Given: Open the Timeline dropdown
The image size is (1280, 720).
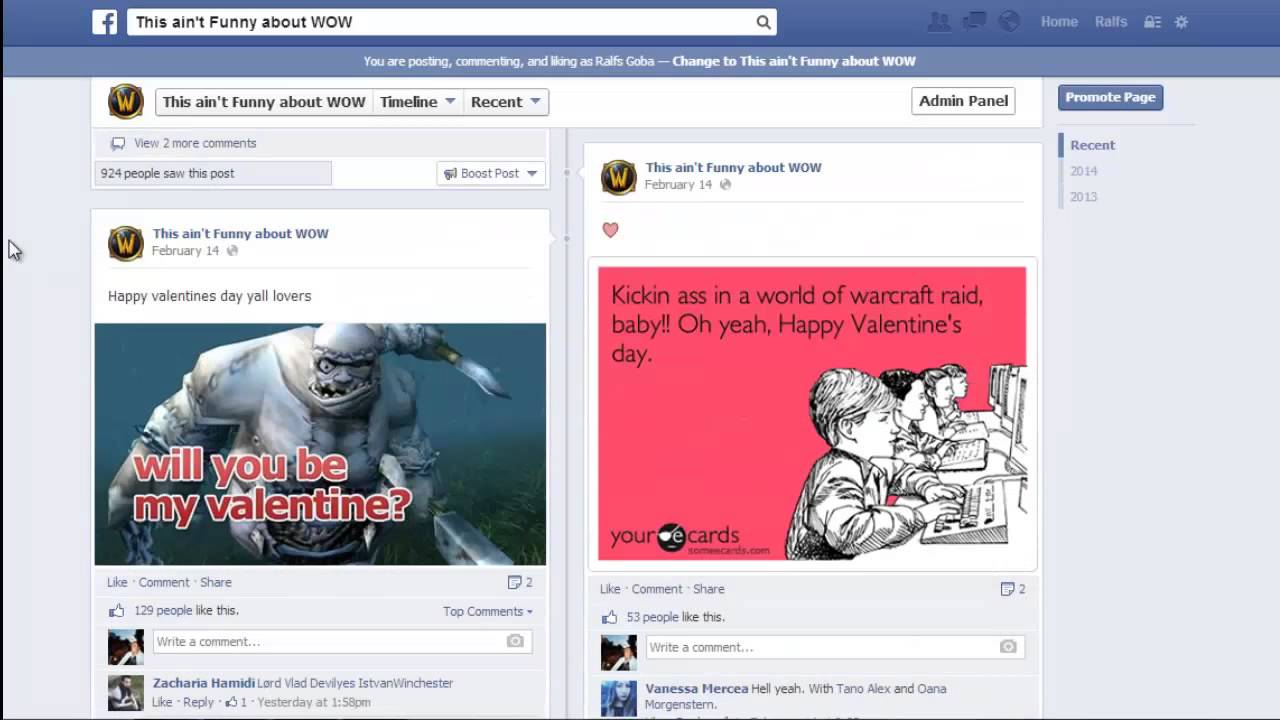Looking at the screenshot, I should (x=418, y=102).
